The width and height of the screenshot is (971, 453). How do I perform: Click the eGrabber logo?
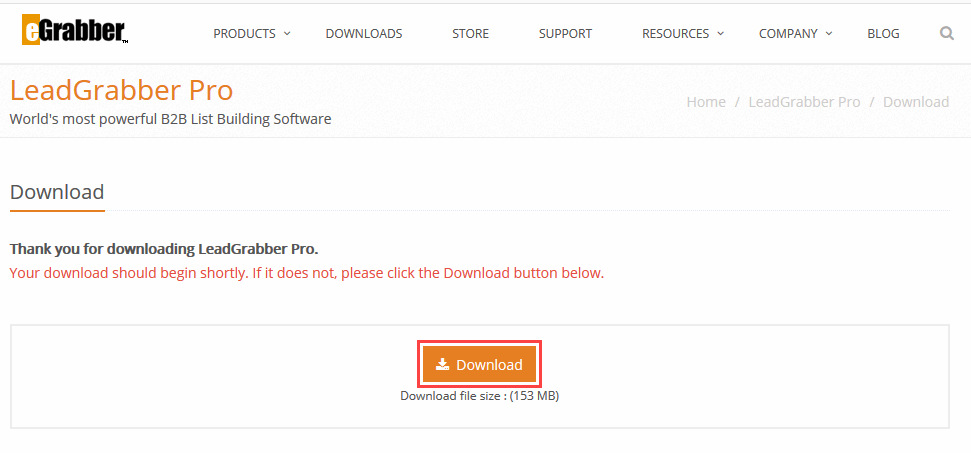pos(75,30)
